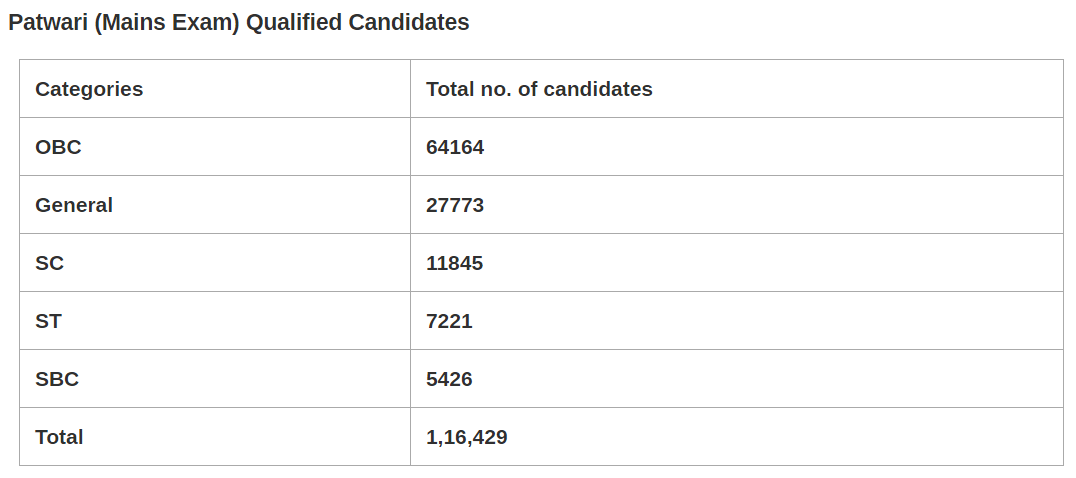1076x478 pixels.
Task: Click "Total no." in the column header
Action: [468, 89]
